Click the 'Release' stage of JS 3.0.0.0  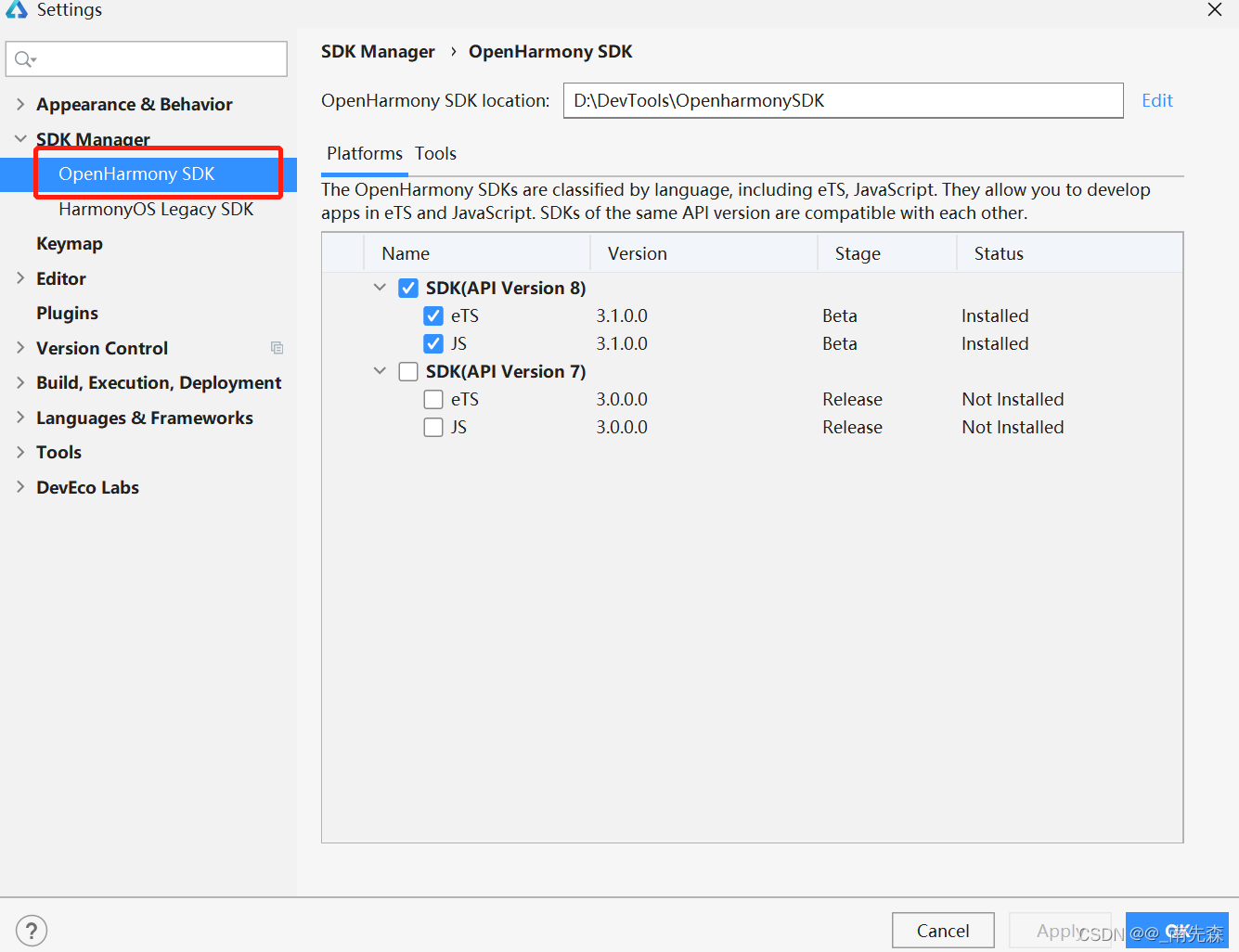point(852,428)
